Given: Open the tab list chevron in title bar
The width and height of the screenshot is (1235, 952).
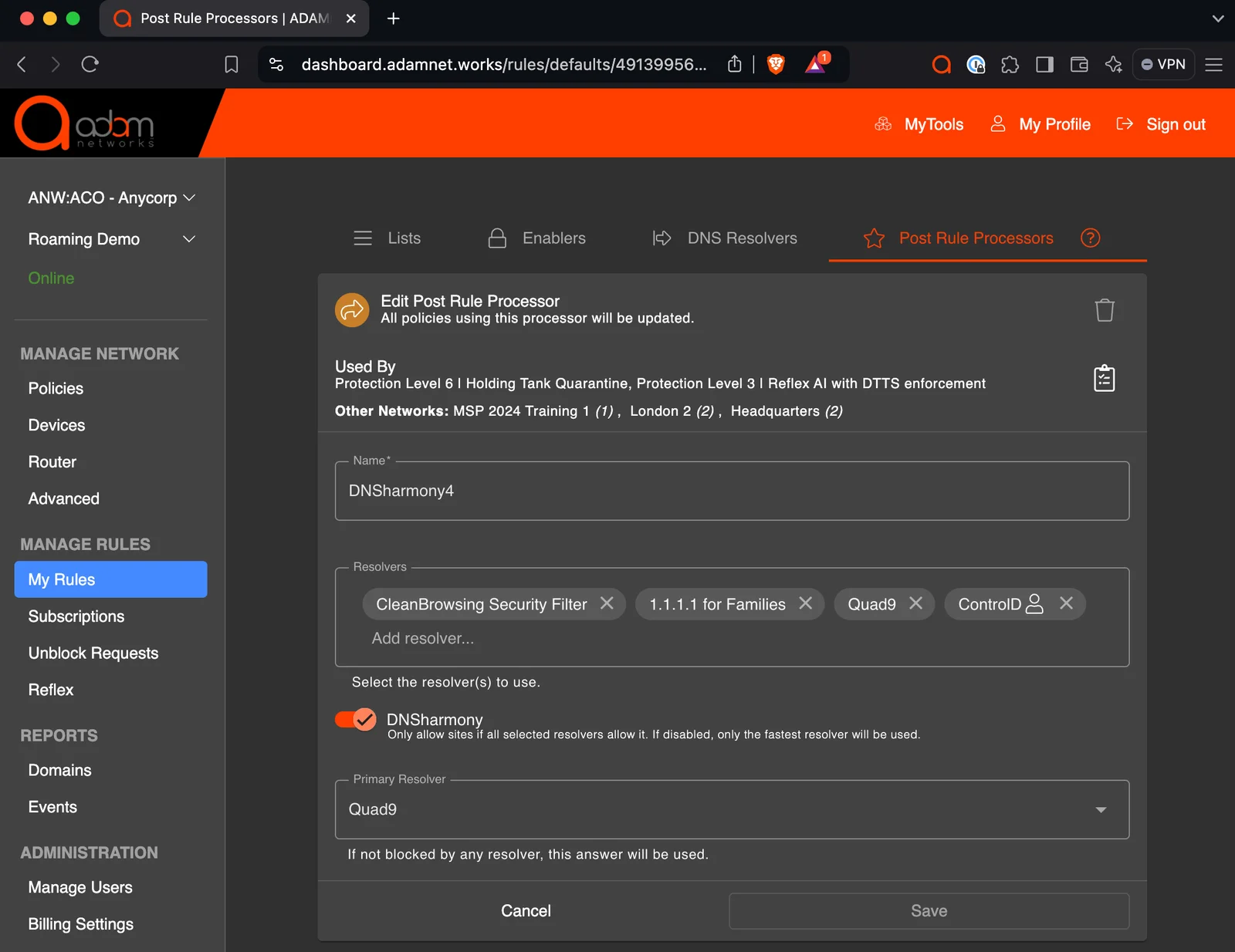Looking at the screenshot, I should (x=1218, y=19).
